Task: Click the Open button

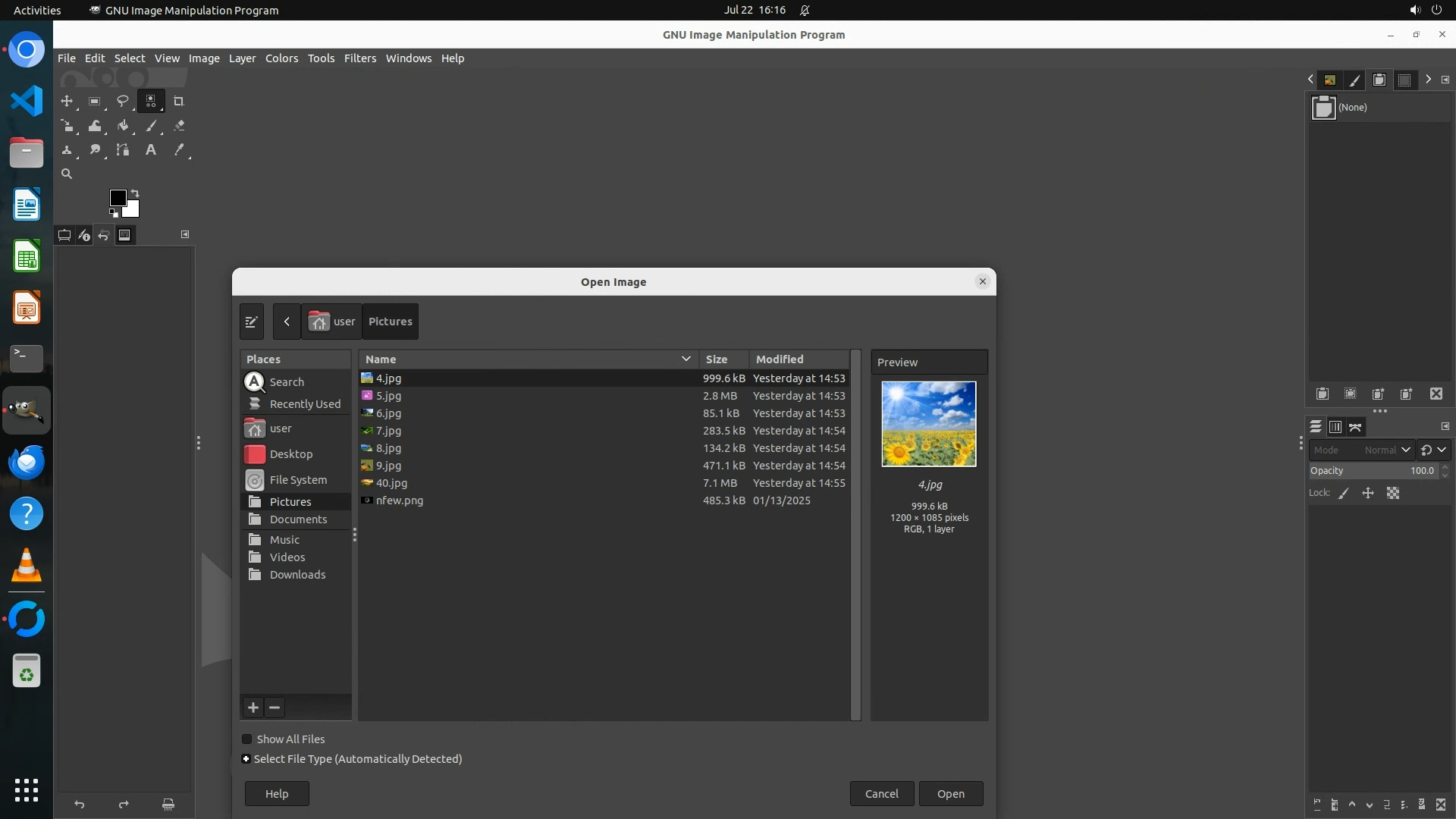Action: (950, 794)
